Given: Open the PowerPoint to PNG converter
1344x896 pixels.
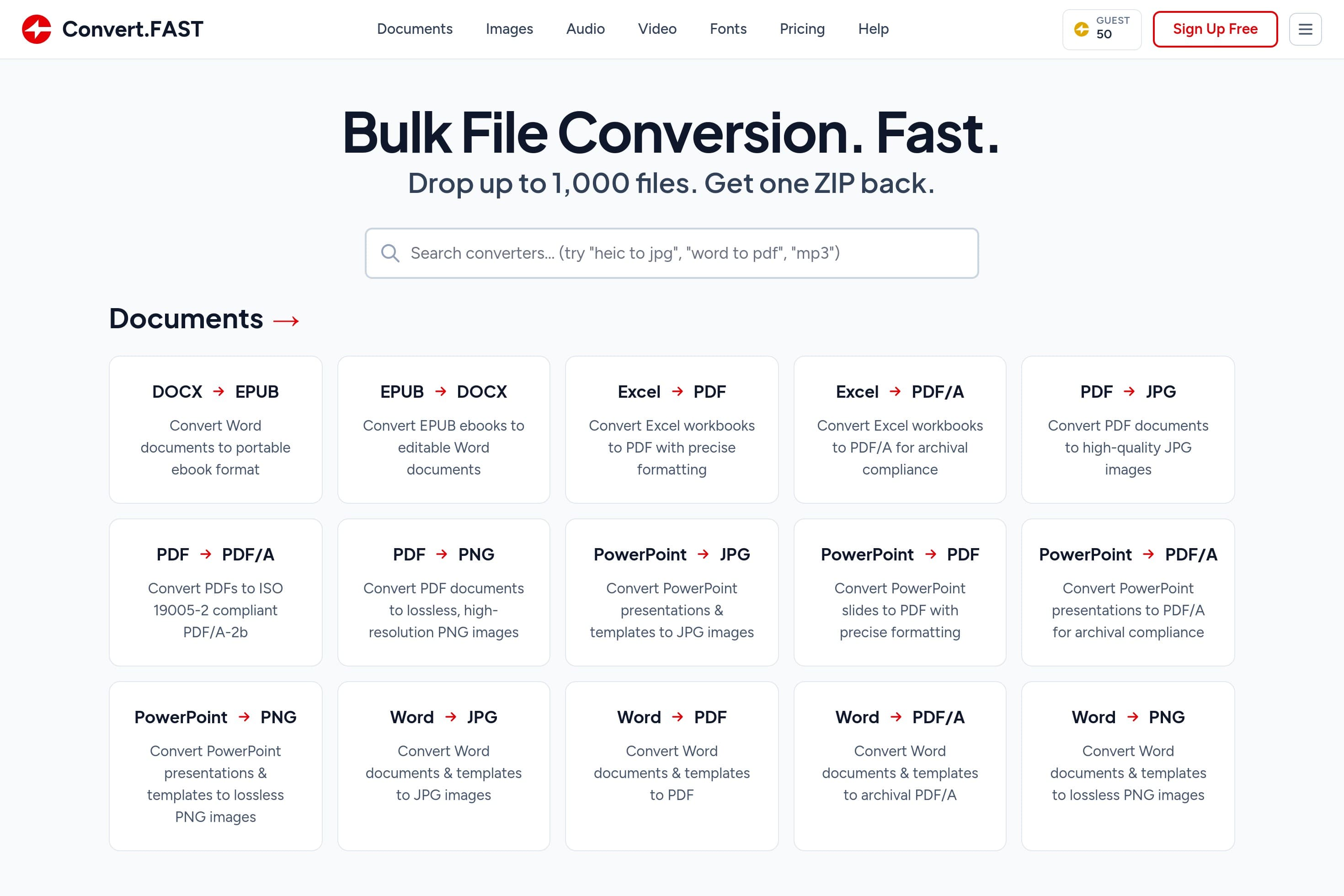Looking at the screenshot, I should [x=215, y=766].
